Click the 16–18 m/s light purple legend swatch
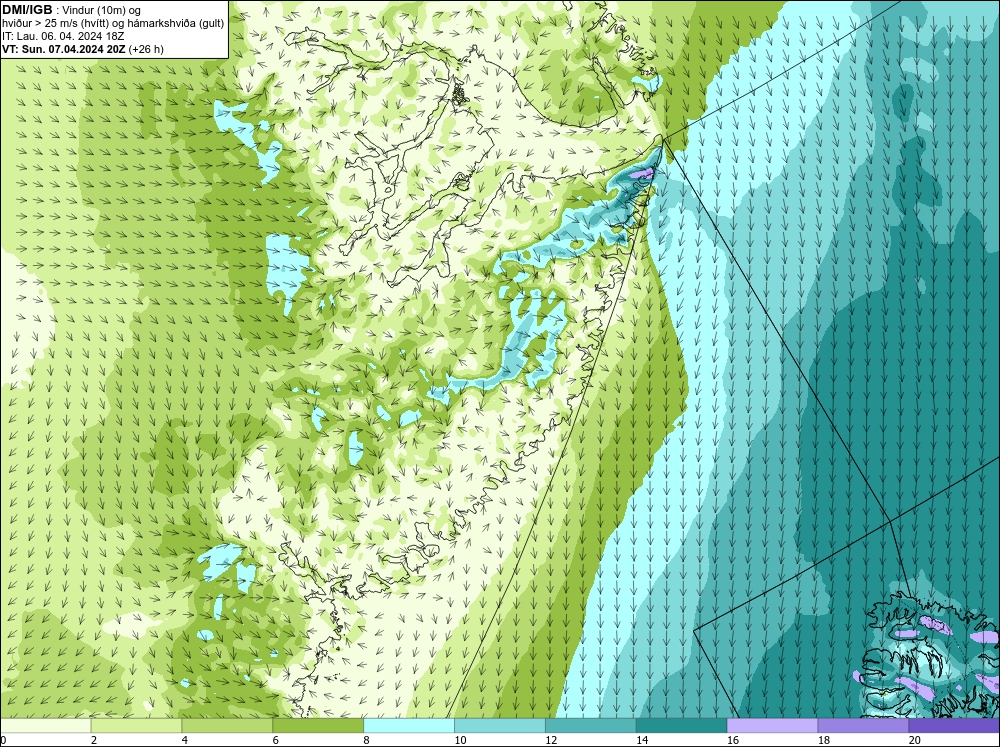The image size is (1000, 747). (x=772, y=726)
